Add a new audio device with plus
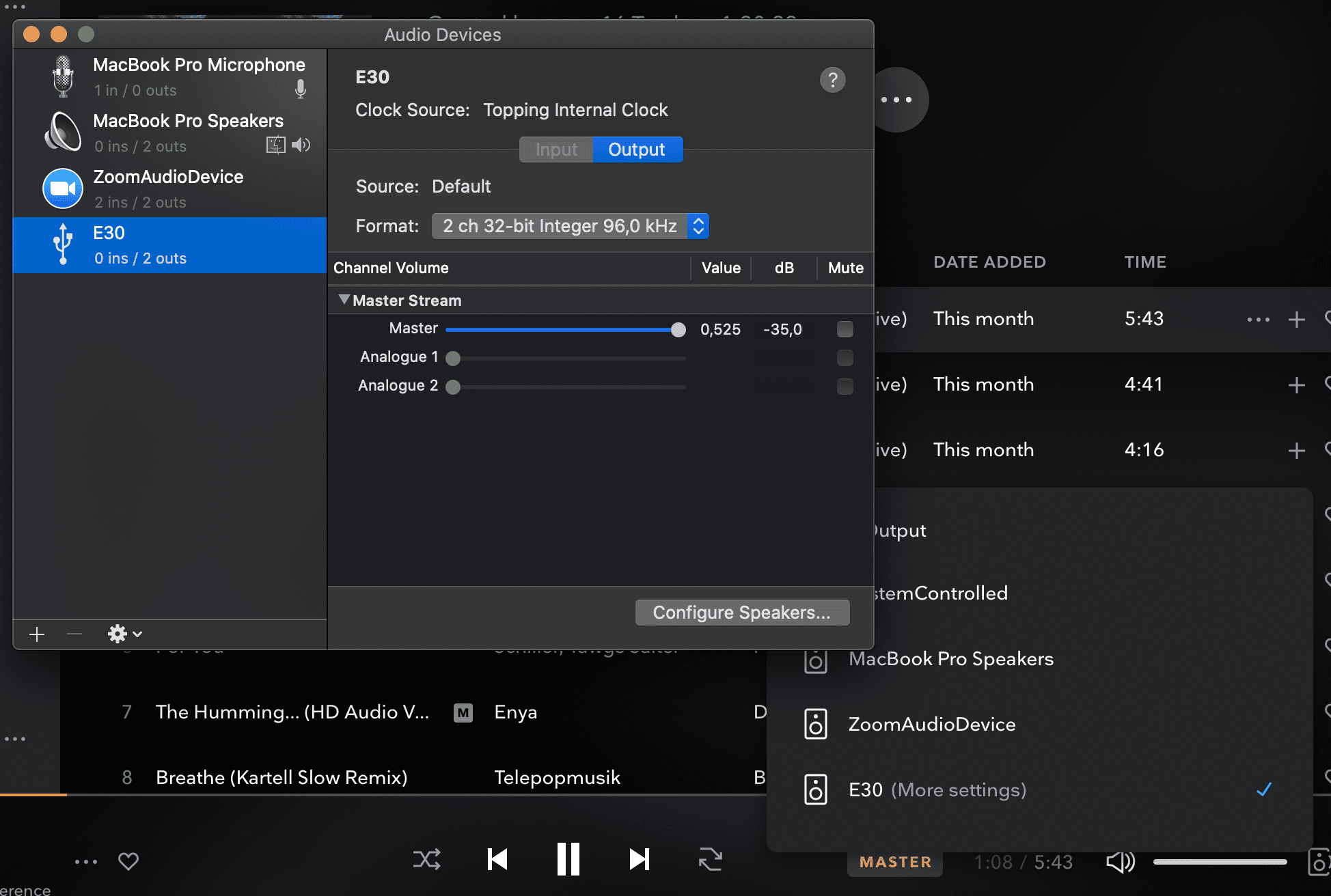The height and width of the screenshot is (896, 1331). click(37, 634)
